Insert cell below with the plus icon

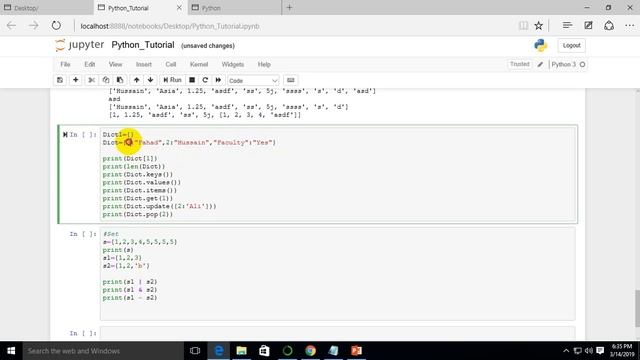[x=76, y=80]
